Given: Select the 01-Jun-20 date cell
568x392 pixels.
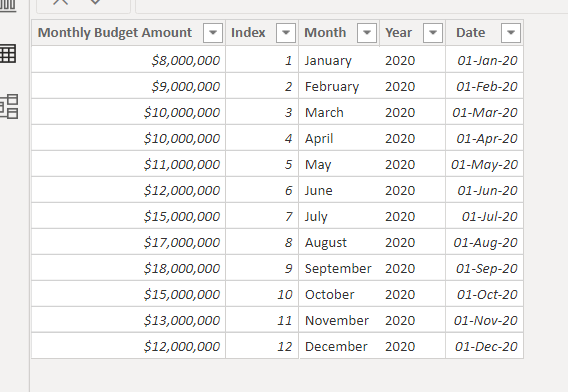Looking at the screenshot, I should [484, 190].
